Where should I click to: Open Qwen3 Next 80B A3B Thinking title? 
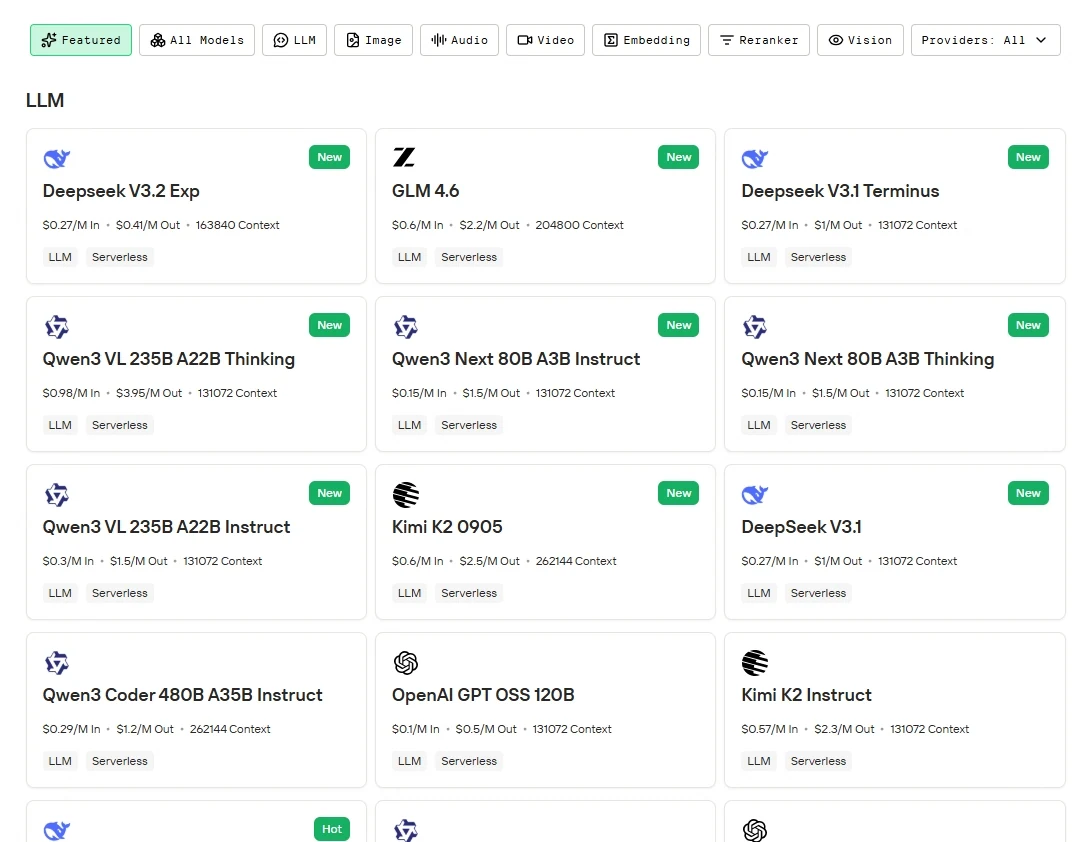867,359
